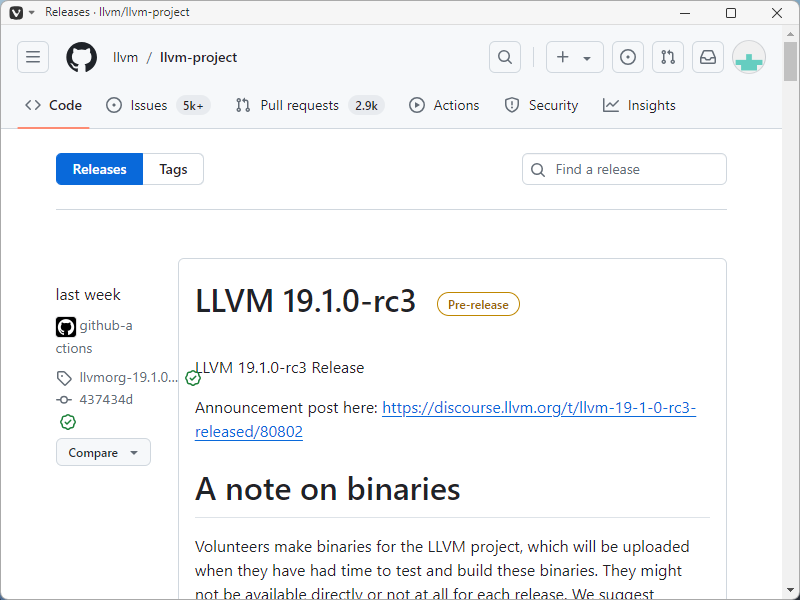This screenshot has width=800, height=600.
Task: Select the Tags button
Action: point(173,169)
